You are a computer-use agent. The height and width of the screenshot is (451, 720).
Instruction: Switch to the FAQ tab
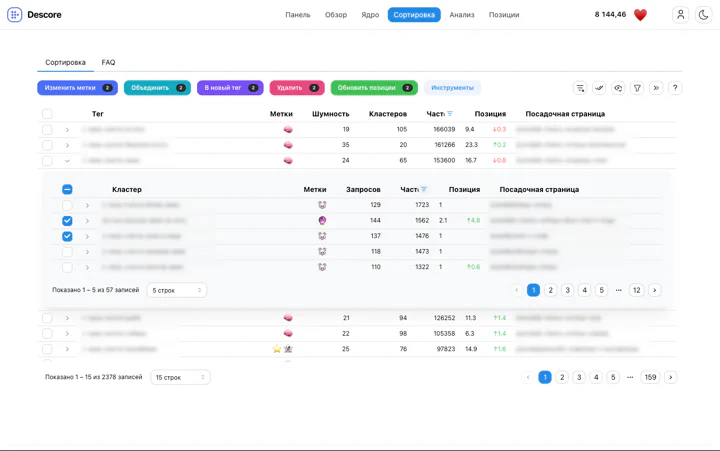pyautogui.click(x=108, y=62)
